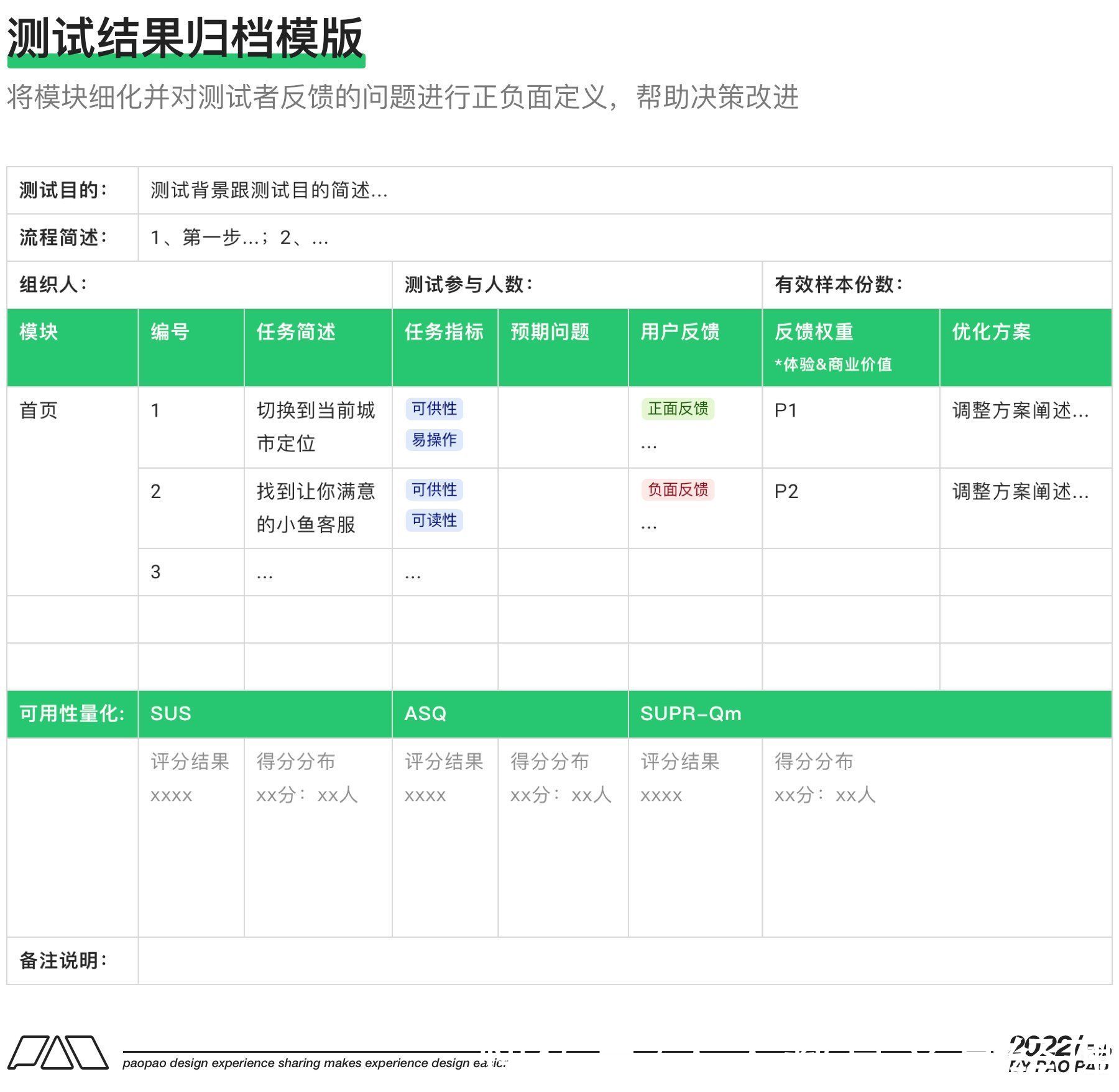Click the 备注说明 label cell
Screen dimensions: 1119x1092
[x=73, y=961]
